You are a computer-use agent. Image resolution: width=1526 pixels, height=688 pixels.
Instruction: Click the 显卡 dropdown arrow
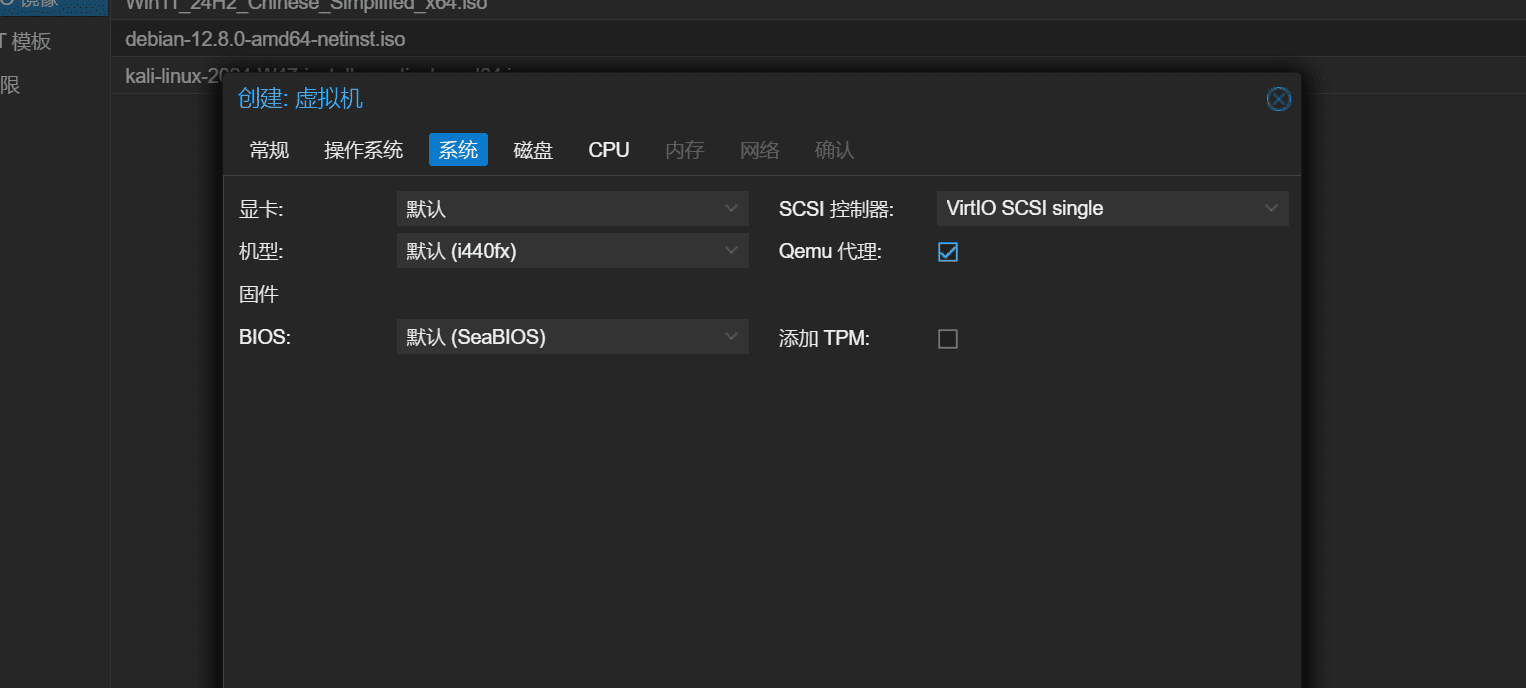click(x=732, y=208)
